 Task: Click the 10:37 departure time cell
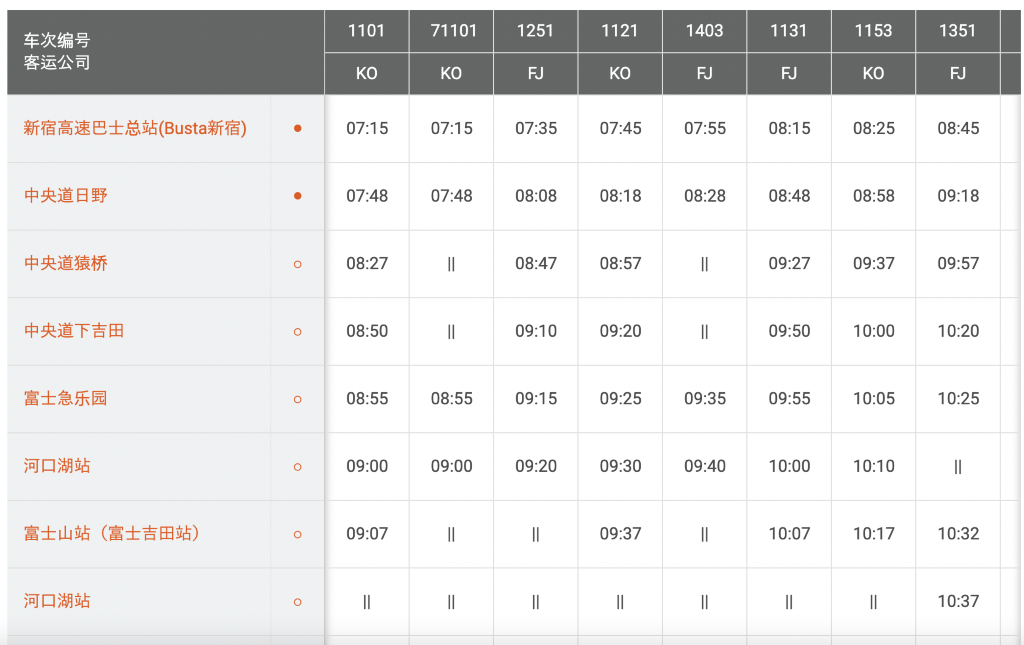coord(957,601)
